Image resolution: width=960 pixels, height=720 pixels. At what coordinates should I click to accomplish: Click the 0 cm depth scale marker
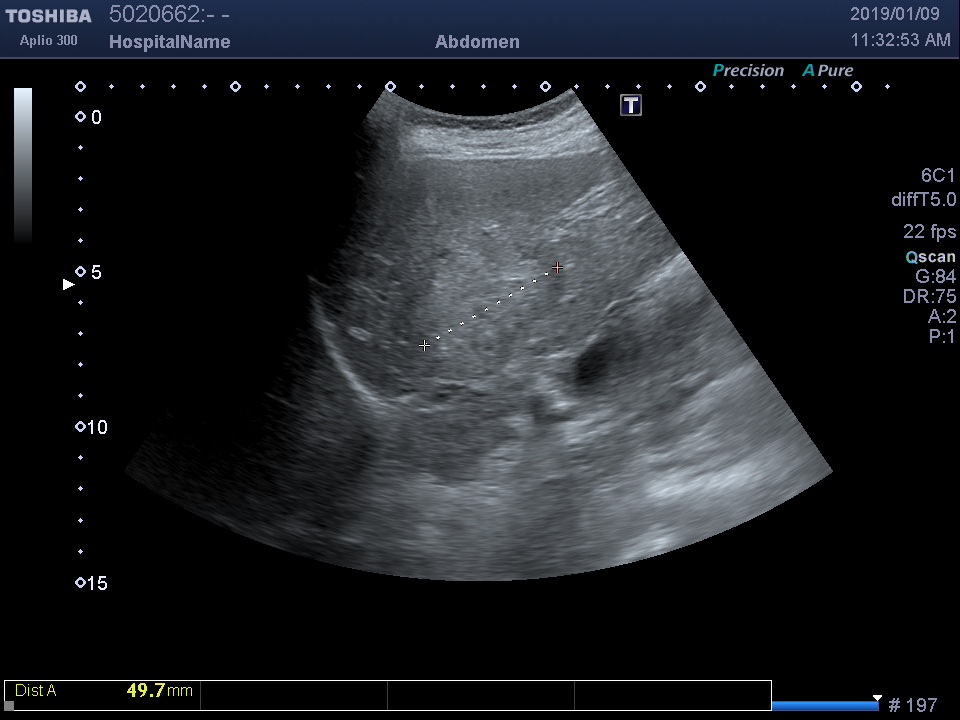pyautogui.click(x=81, y=117)
